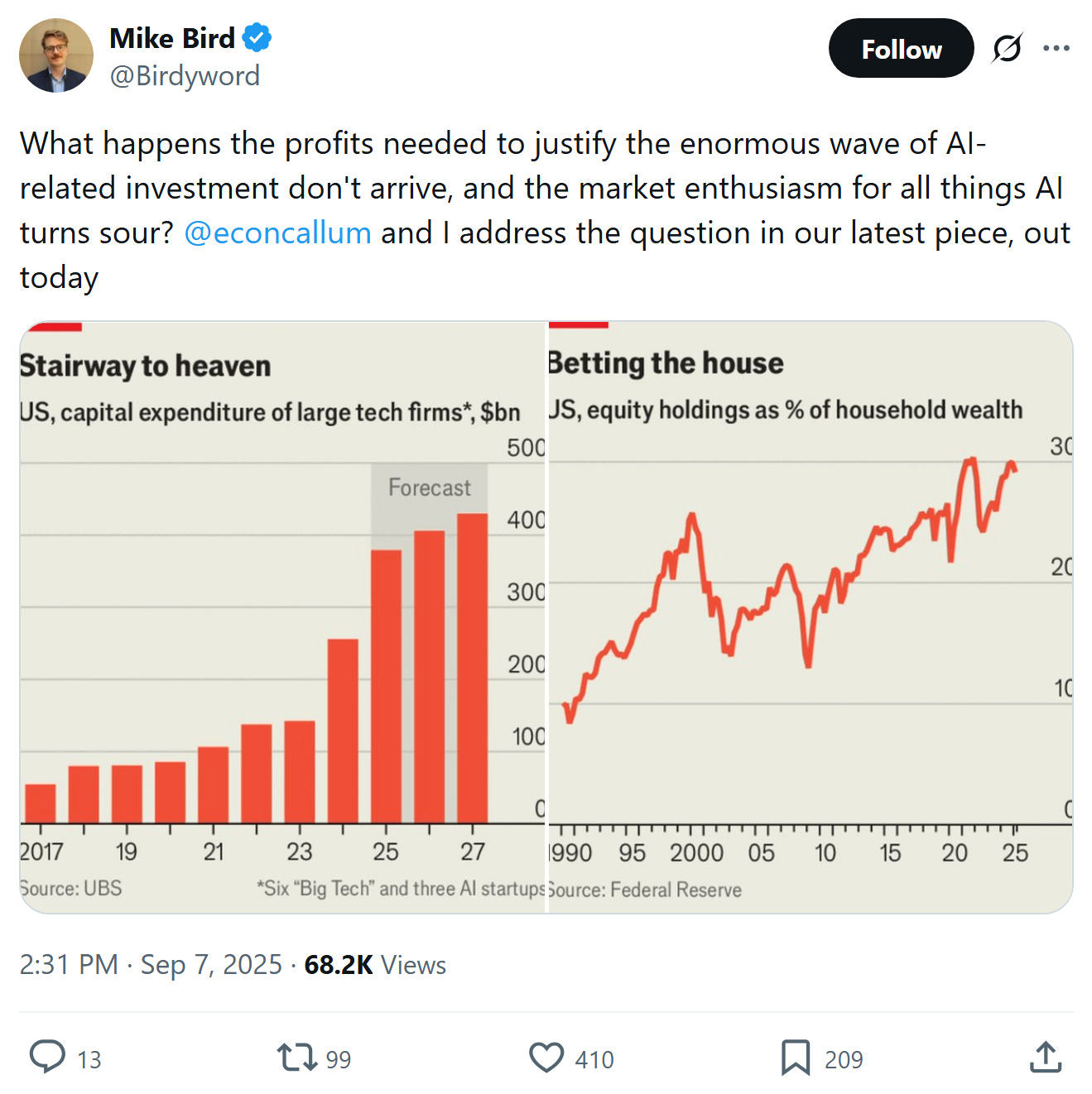The width and height of the screenshot is (1092, 1094).
Task: Click the 13 replies count
Action: click(x=89, y=1059)
